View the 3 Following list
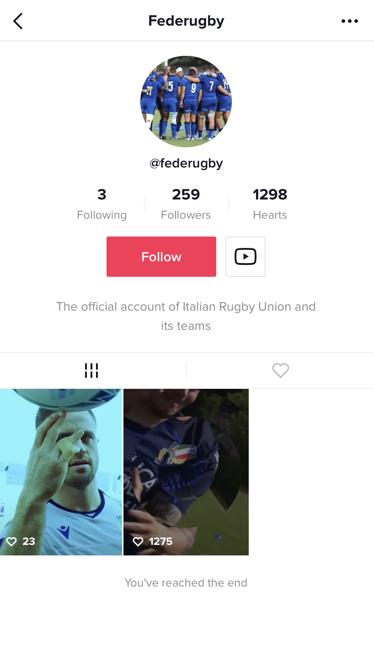Image resolution: width=374 pixels, height=646 pixels. pyautogui.click(x=102, y=204)
